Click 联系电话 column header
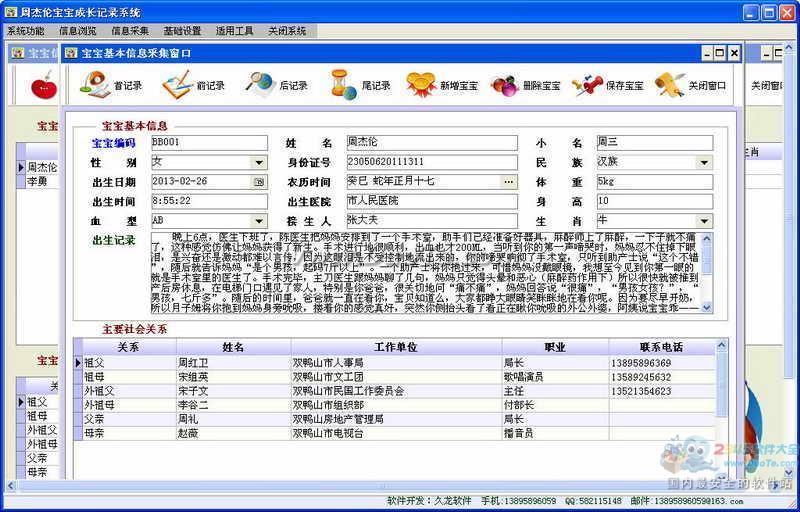This screenshot has width=800, height=512. click(x=662, y=347)
